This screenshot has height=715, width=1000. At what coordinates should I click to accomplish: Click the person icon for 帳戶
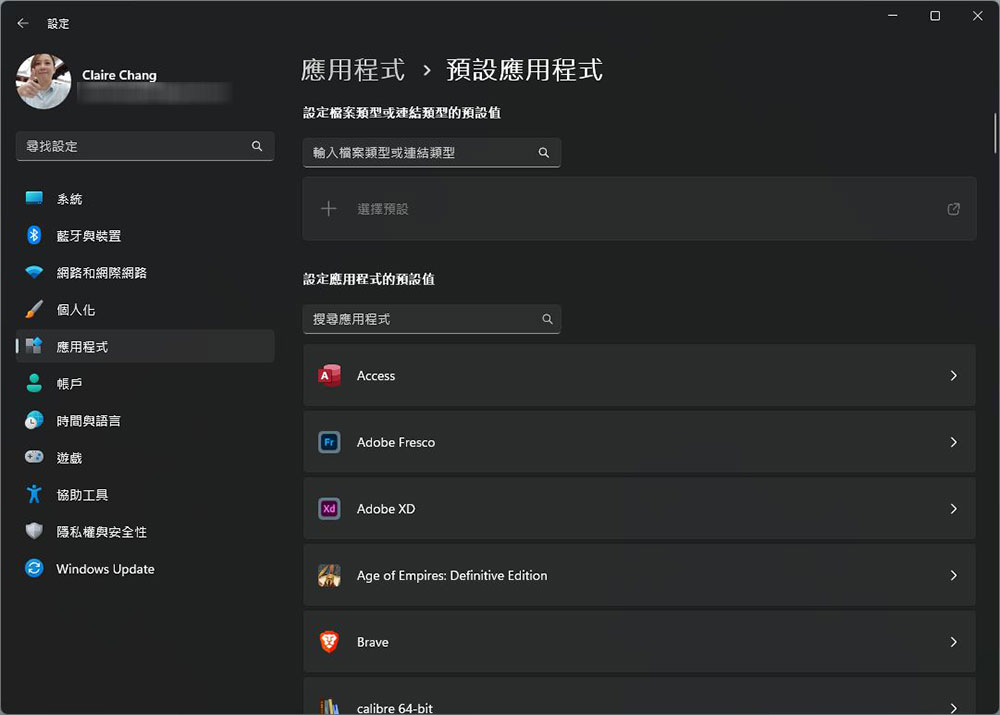pos(34,383)
